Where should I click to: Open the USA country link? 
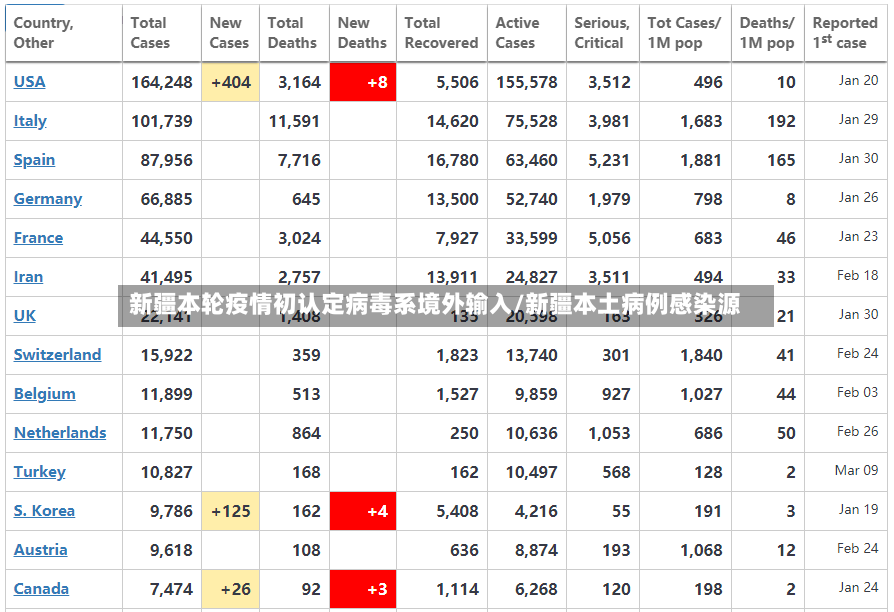[29, 82]
